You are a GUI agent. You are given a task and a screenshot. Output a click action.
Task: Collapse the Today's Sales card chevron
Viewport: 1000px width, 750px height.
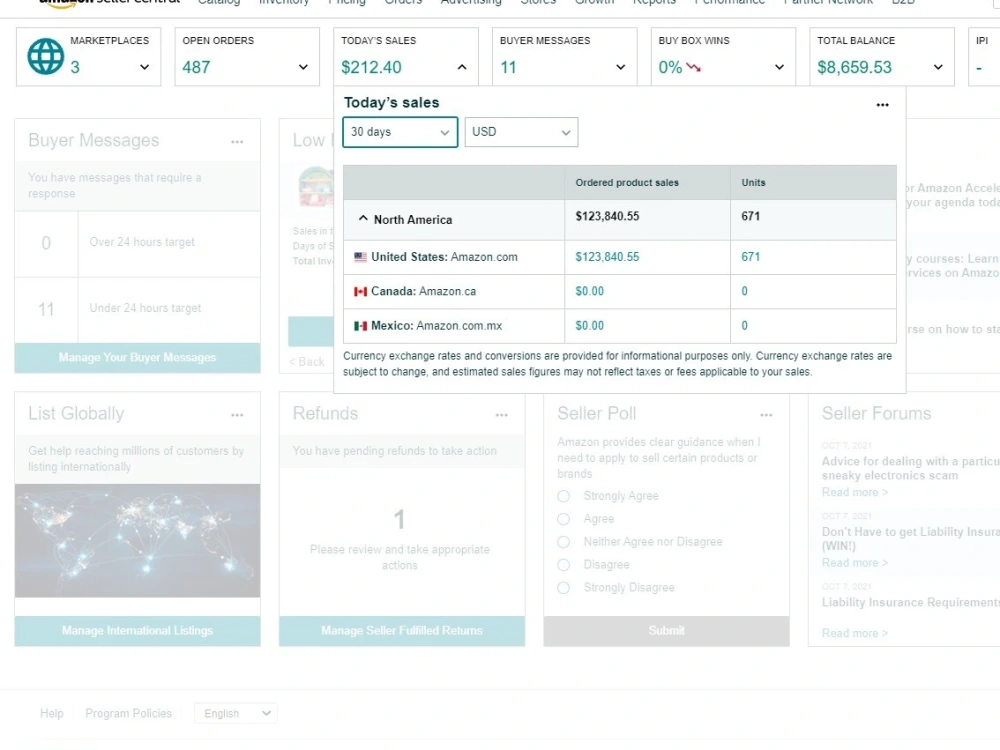pos(462,67)
